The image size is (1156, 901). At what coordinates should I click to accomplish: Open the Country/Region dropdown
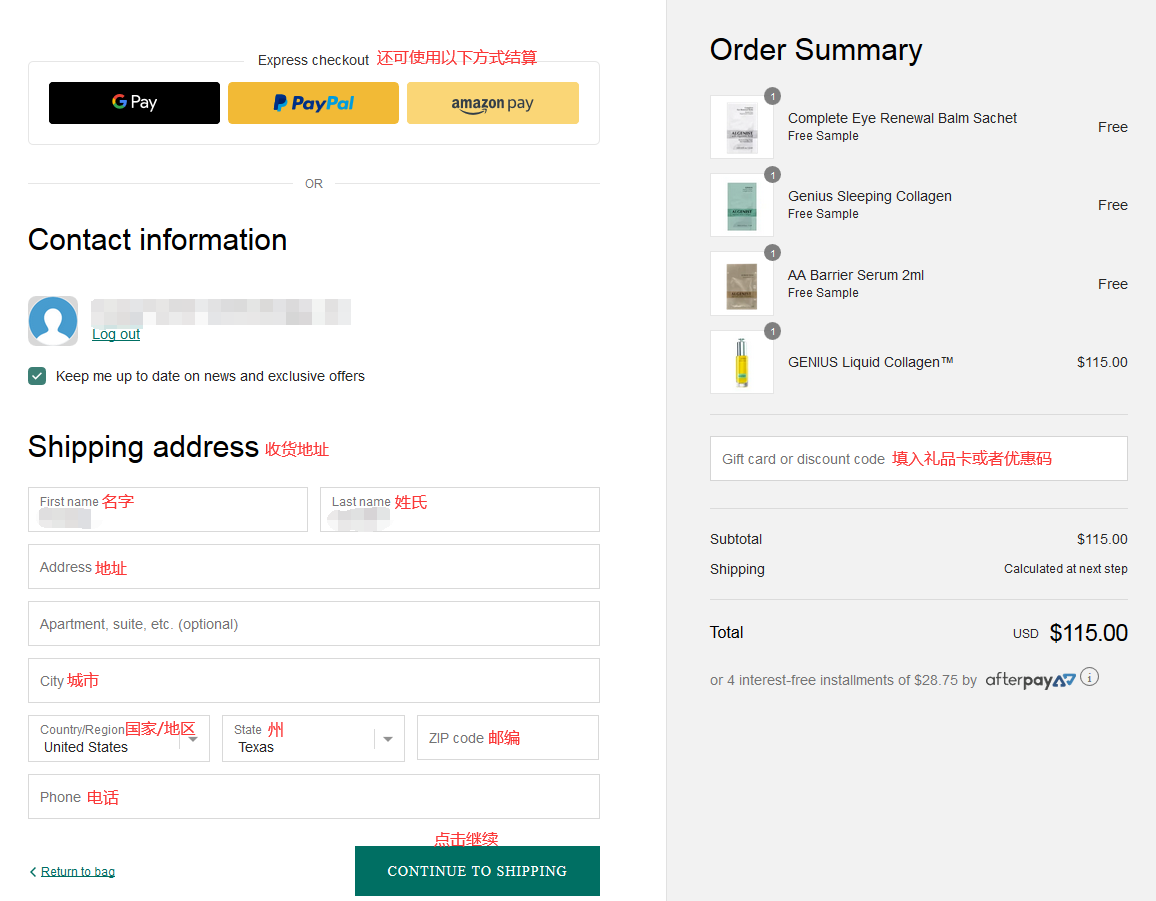tap(119, 739)
